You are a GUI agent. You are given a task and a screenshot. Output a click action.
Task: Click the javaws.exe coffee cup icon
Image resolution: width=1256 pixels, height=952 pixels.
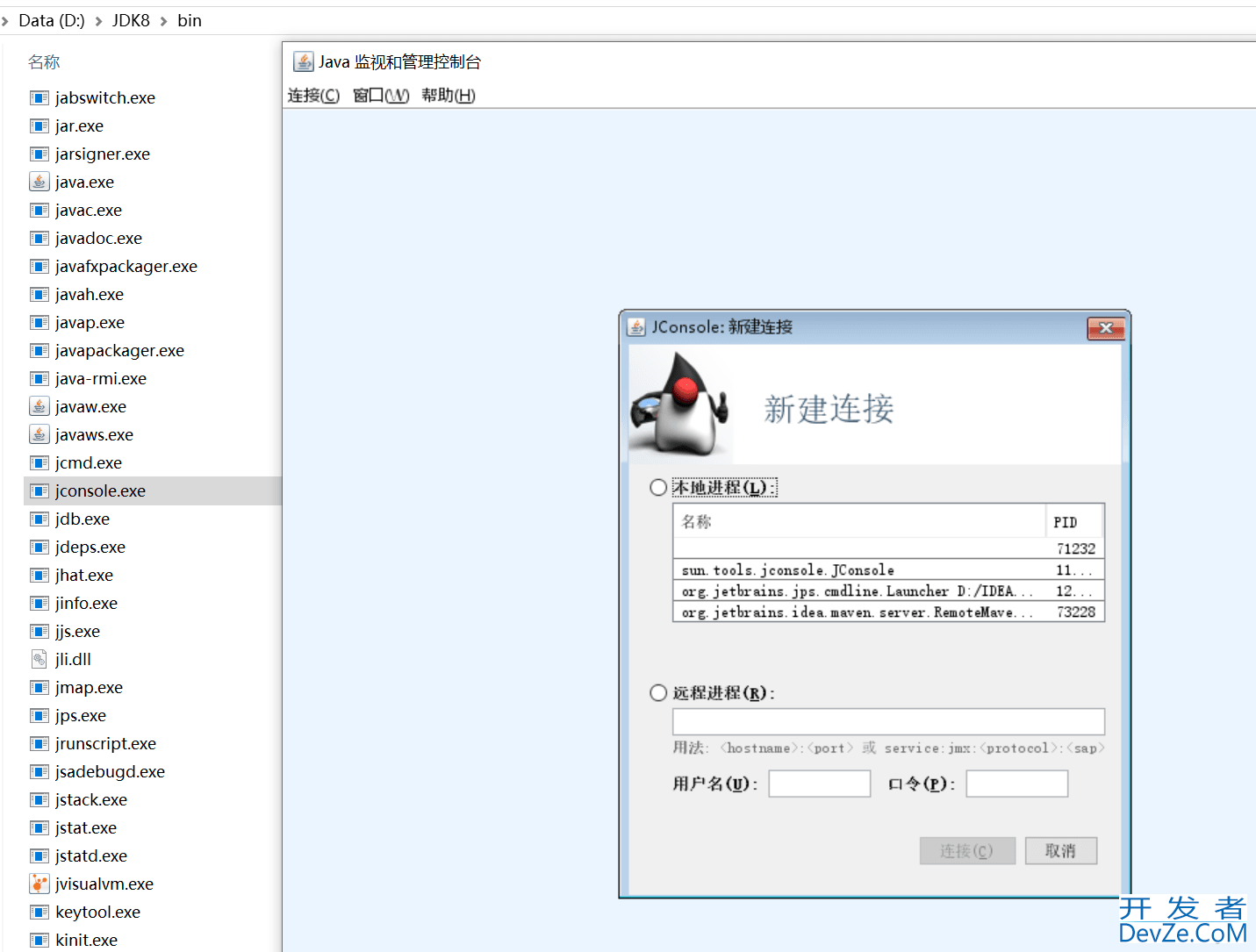click(39, 435)
